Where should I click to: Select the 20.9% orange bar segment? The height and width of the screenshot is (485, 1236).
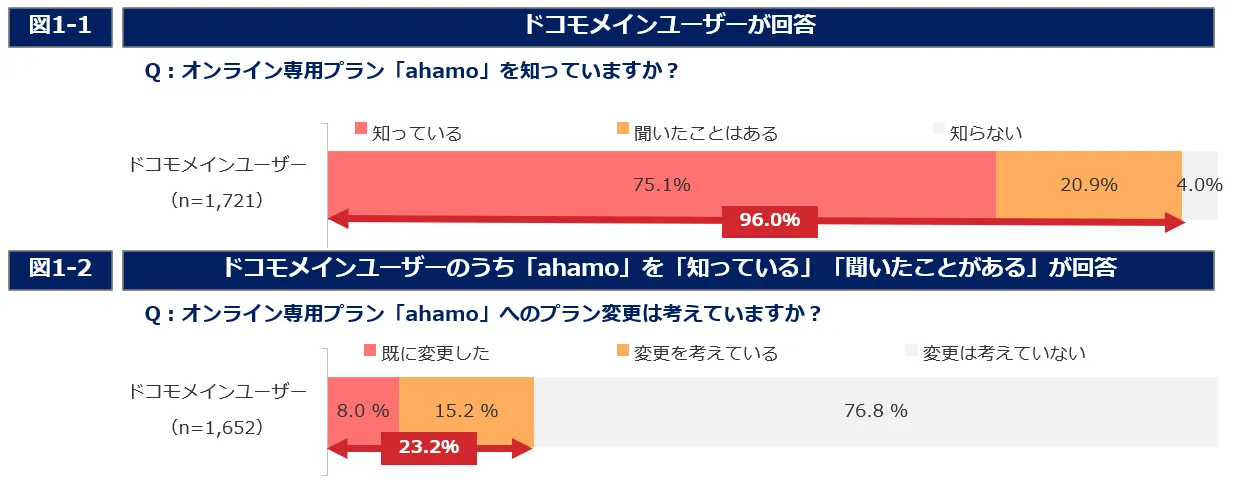coord(1088,184)
